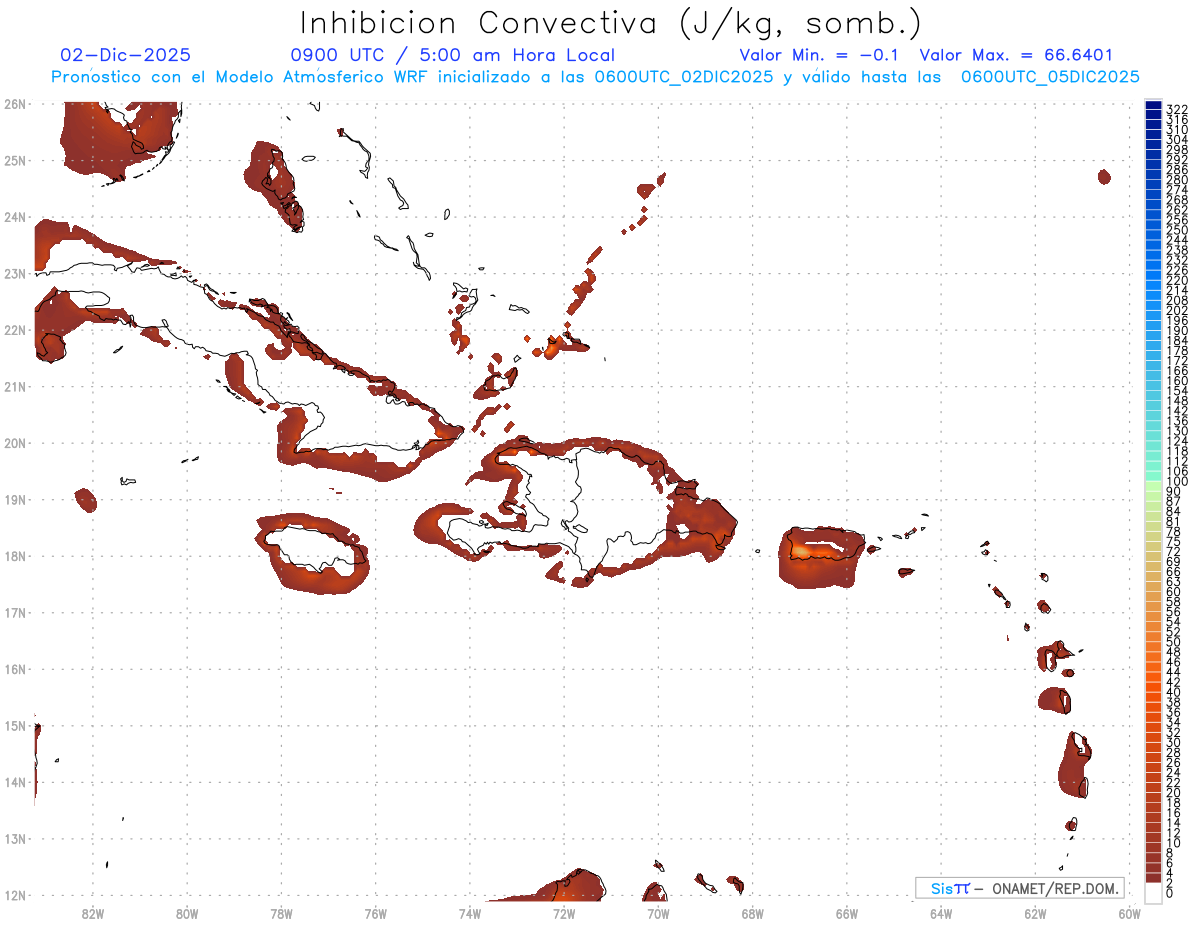Click the longitude label '66W'
The height and width of the screenshot is (927, 1200).
click(847, 913)
